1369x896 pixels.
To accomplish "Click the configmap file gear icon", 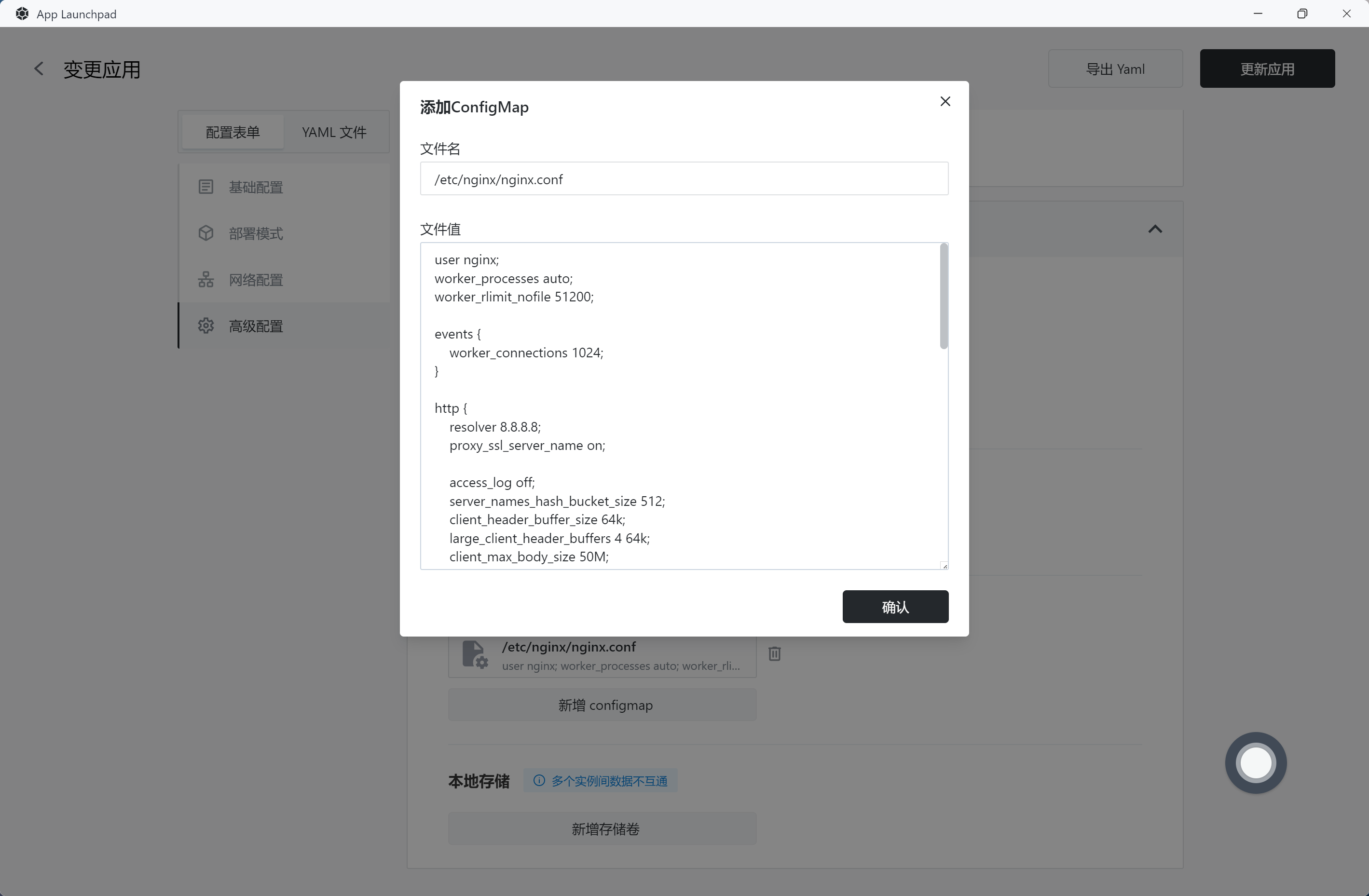I will [475, 655].
